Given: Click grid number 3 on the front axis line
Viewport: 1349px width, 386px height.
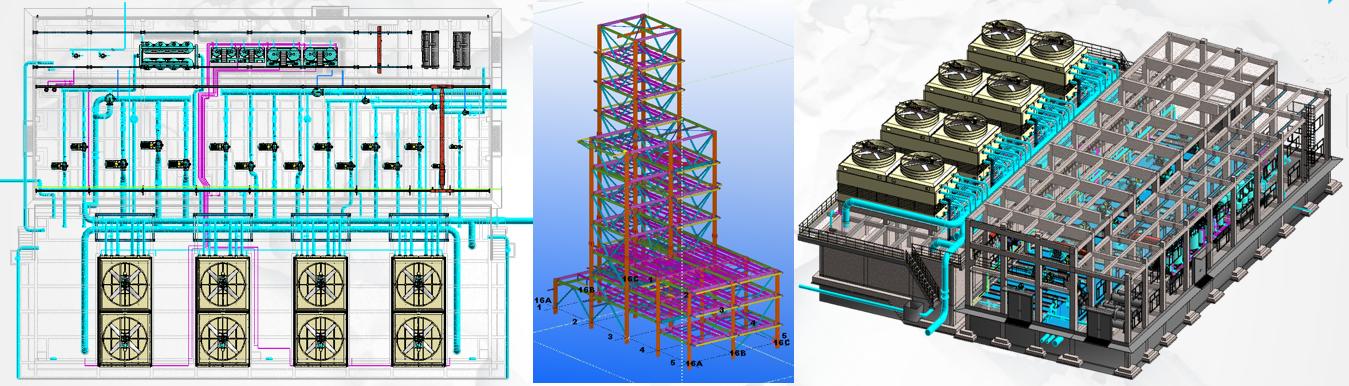Looking at the screenshot, I should 610,337.
